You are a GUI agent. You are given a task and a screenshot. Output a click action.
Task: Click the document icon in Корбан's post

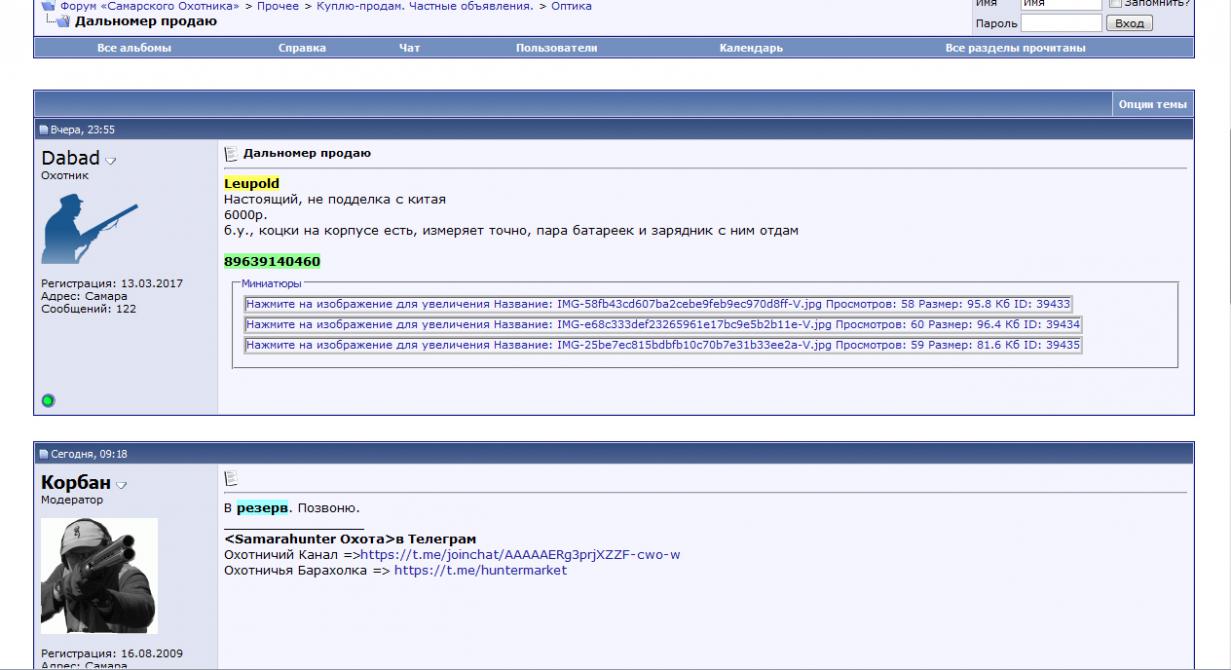point(230,479)
